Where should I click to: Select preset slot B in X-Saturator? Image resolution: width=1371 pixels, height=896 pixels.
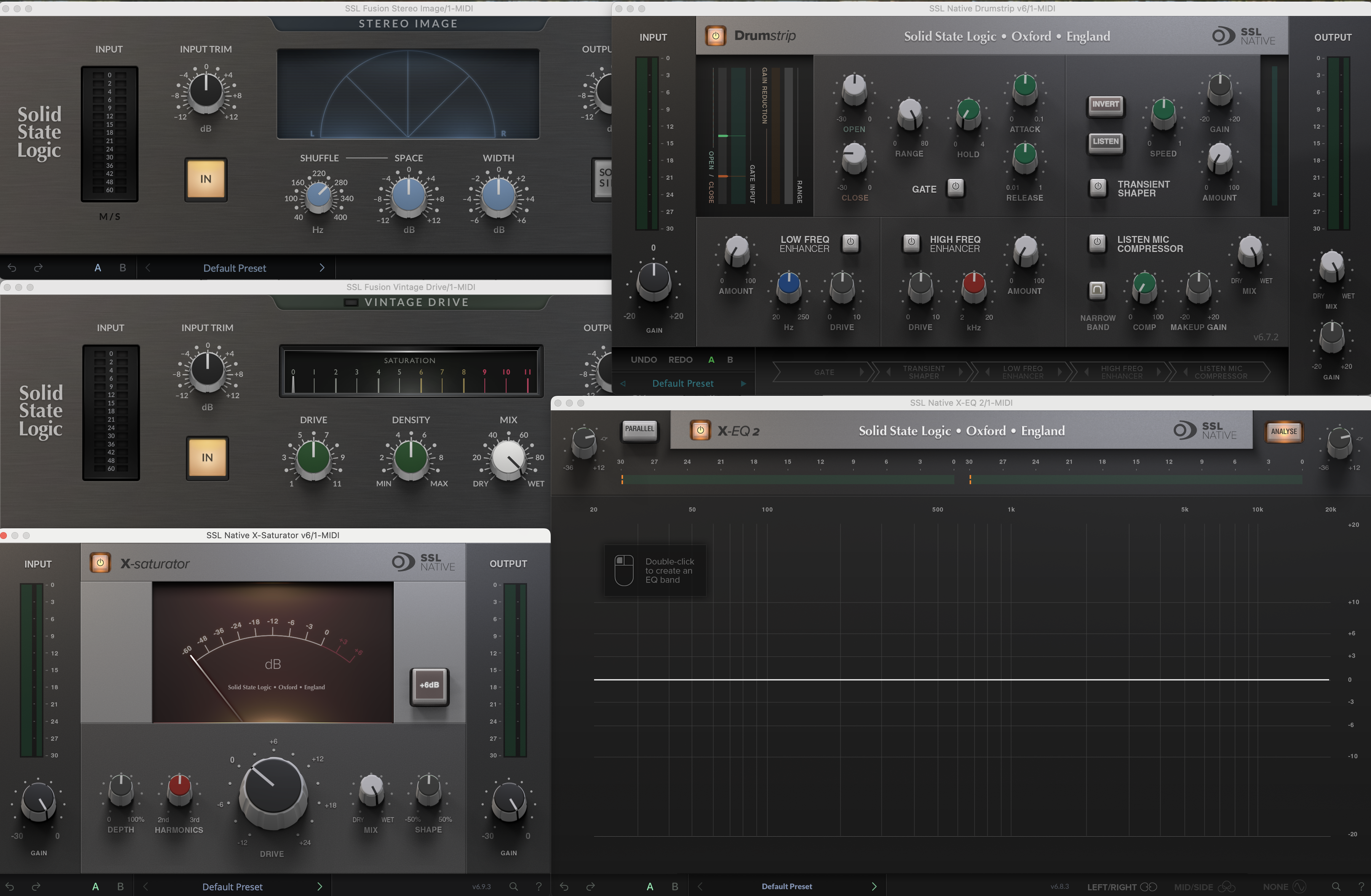(x=120, y=887)
